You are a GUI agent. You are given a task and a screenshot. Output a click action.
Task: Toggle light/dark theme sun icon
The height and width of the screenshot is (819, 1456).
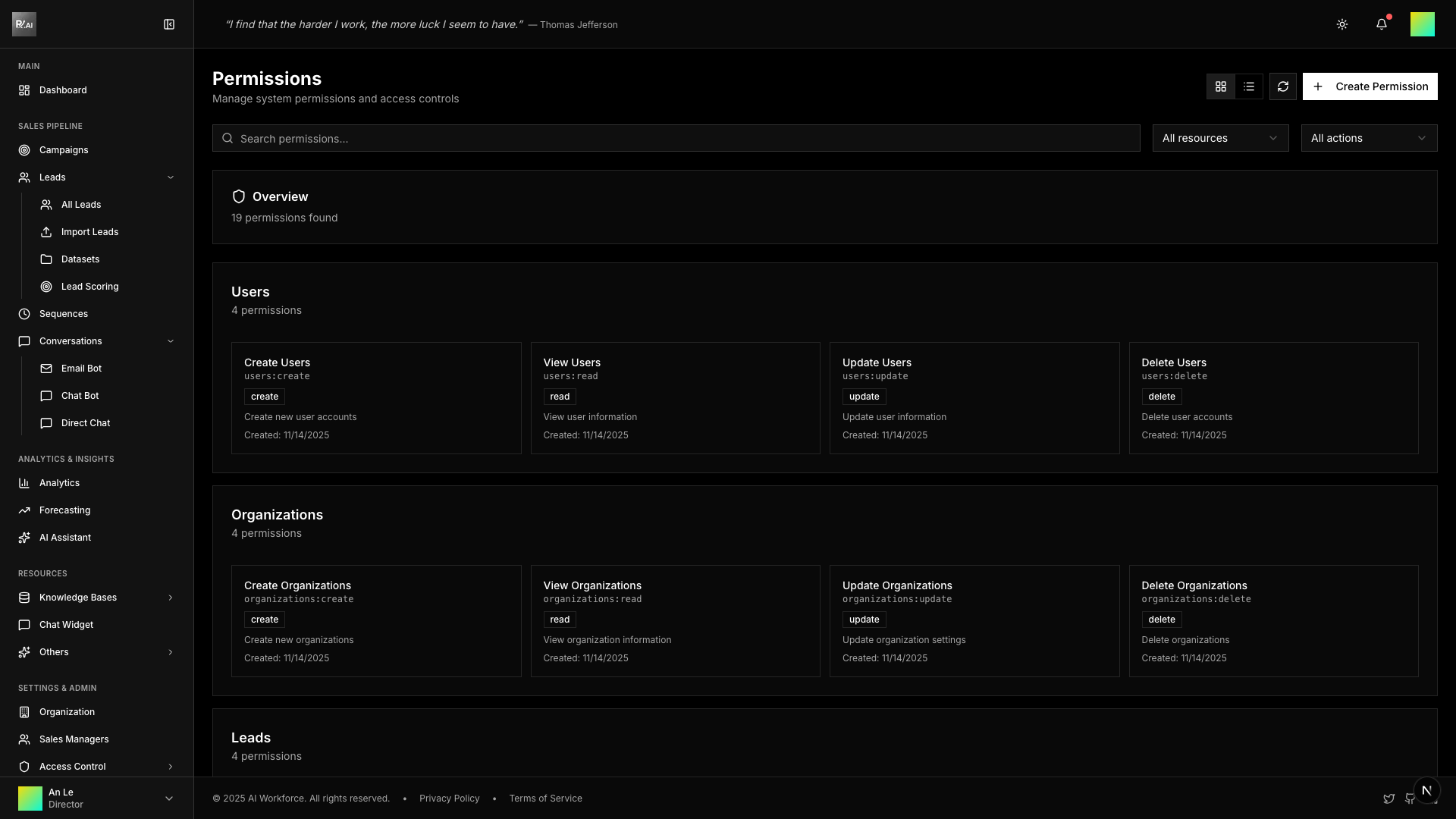1342,24
